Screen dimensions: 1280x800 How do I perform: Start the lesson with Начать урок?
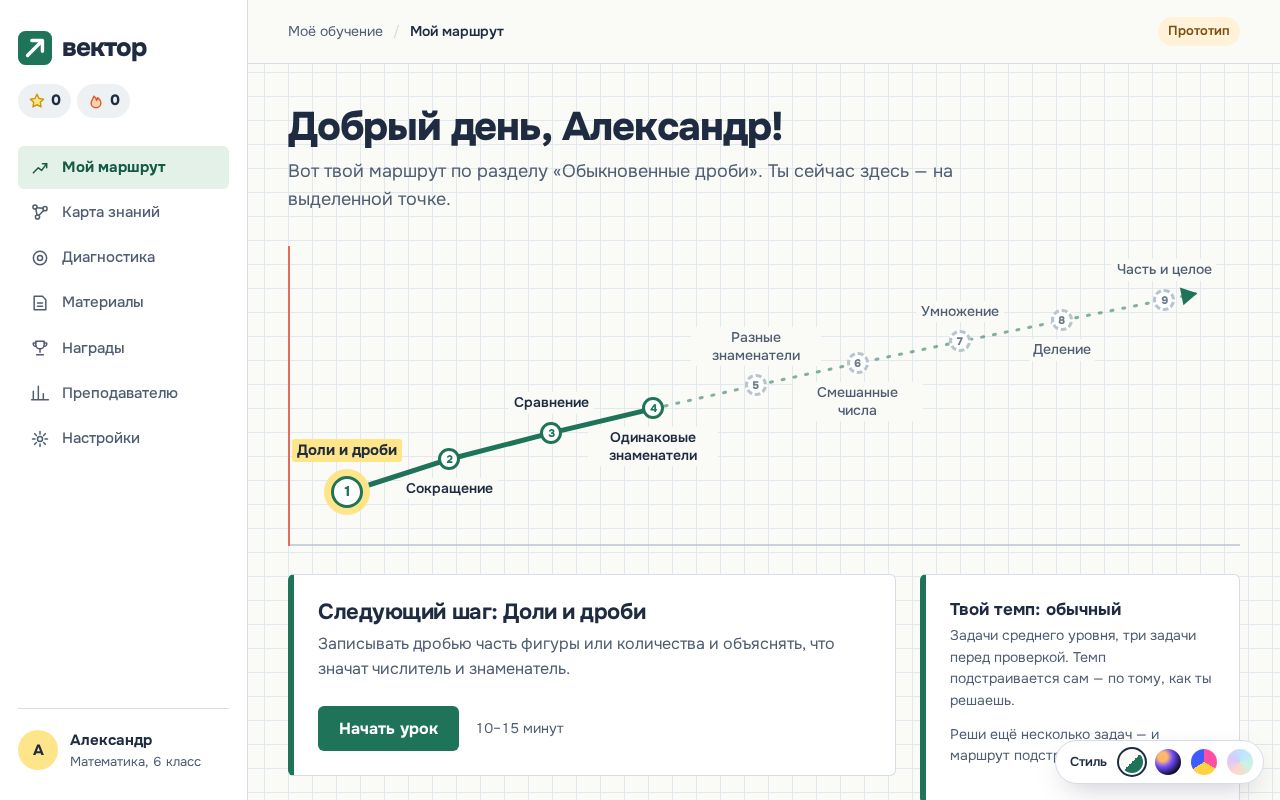point(388,728)
